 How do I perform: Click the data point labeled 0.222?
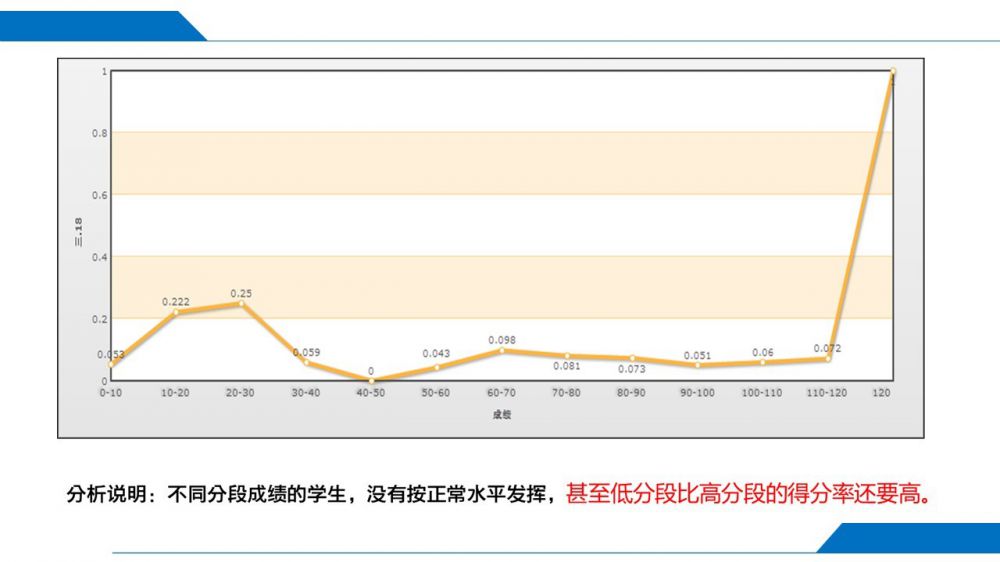pos(176,312)
